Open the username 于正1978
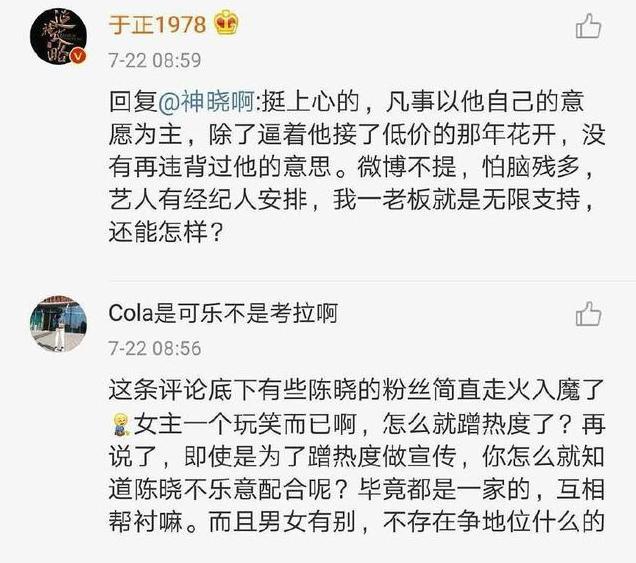Image resolution: width=636 pixels, height=563 pixels. pyautogui.click(x=158, y=24)
